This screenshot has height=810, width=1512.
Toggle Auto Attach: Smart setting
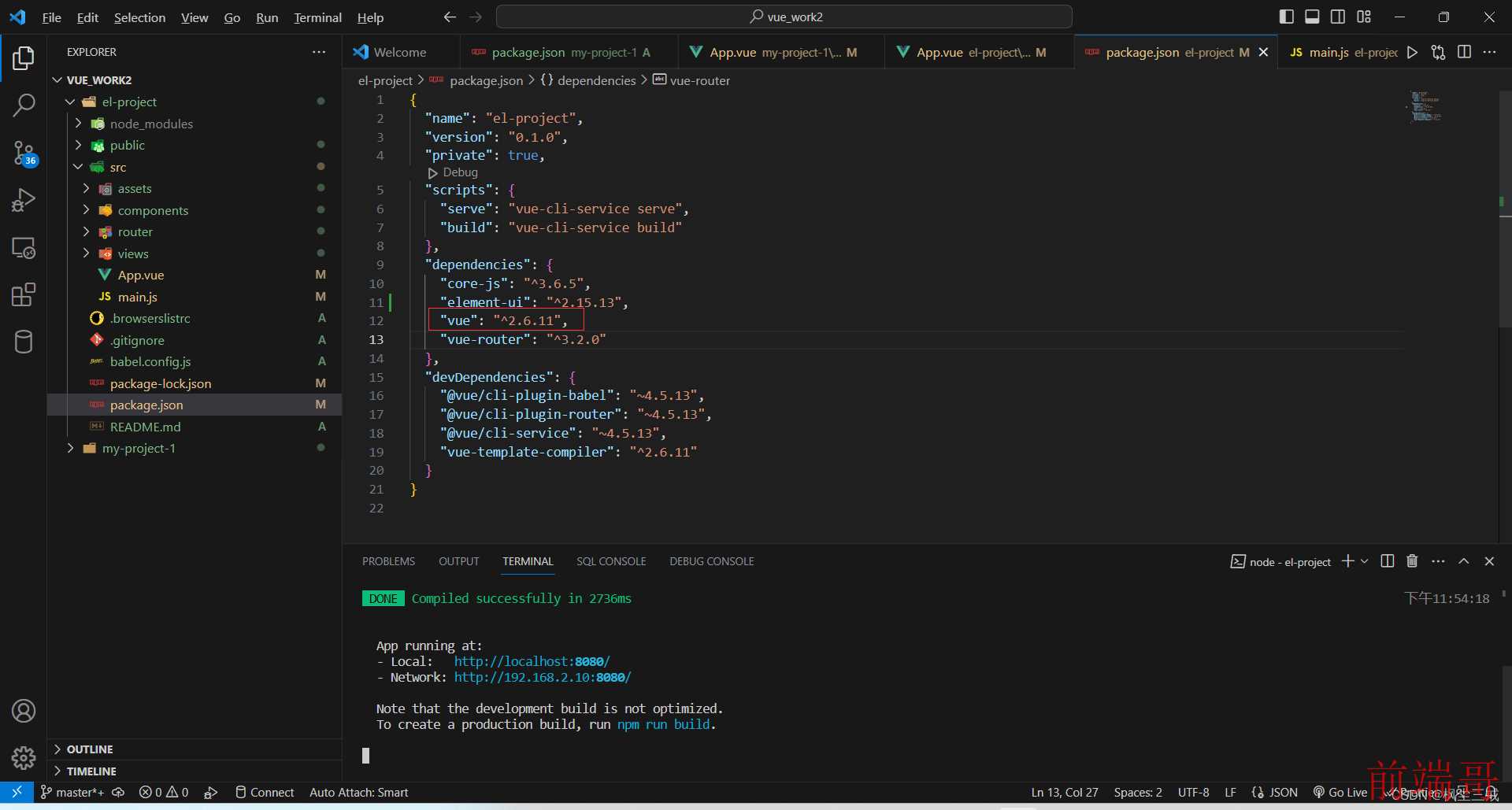point(359,792)
